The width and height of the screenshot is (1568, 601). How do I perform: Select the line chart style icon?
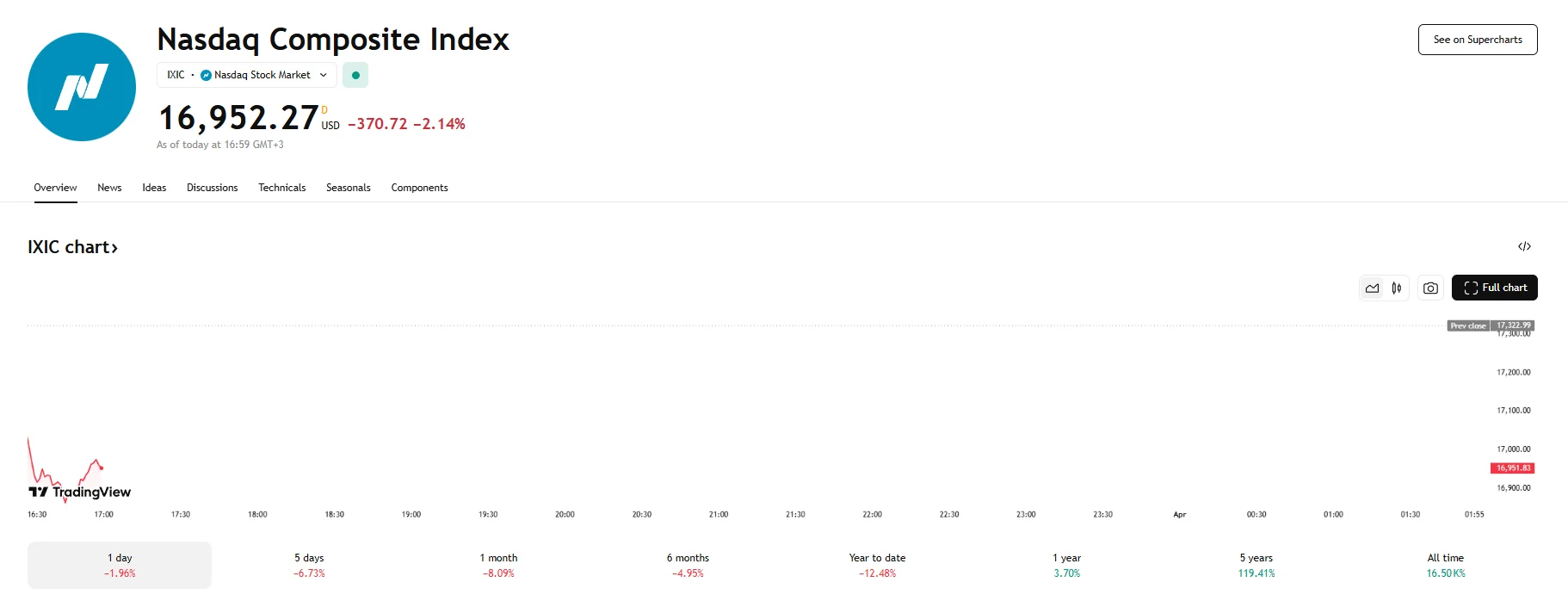click(x=1373, y=288)
